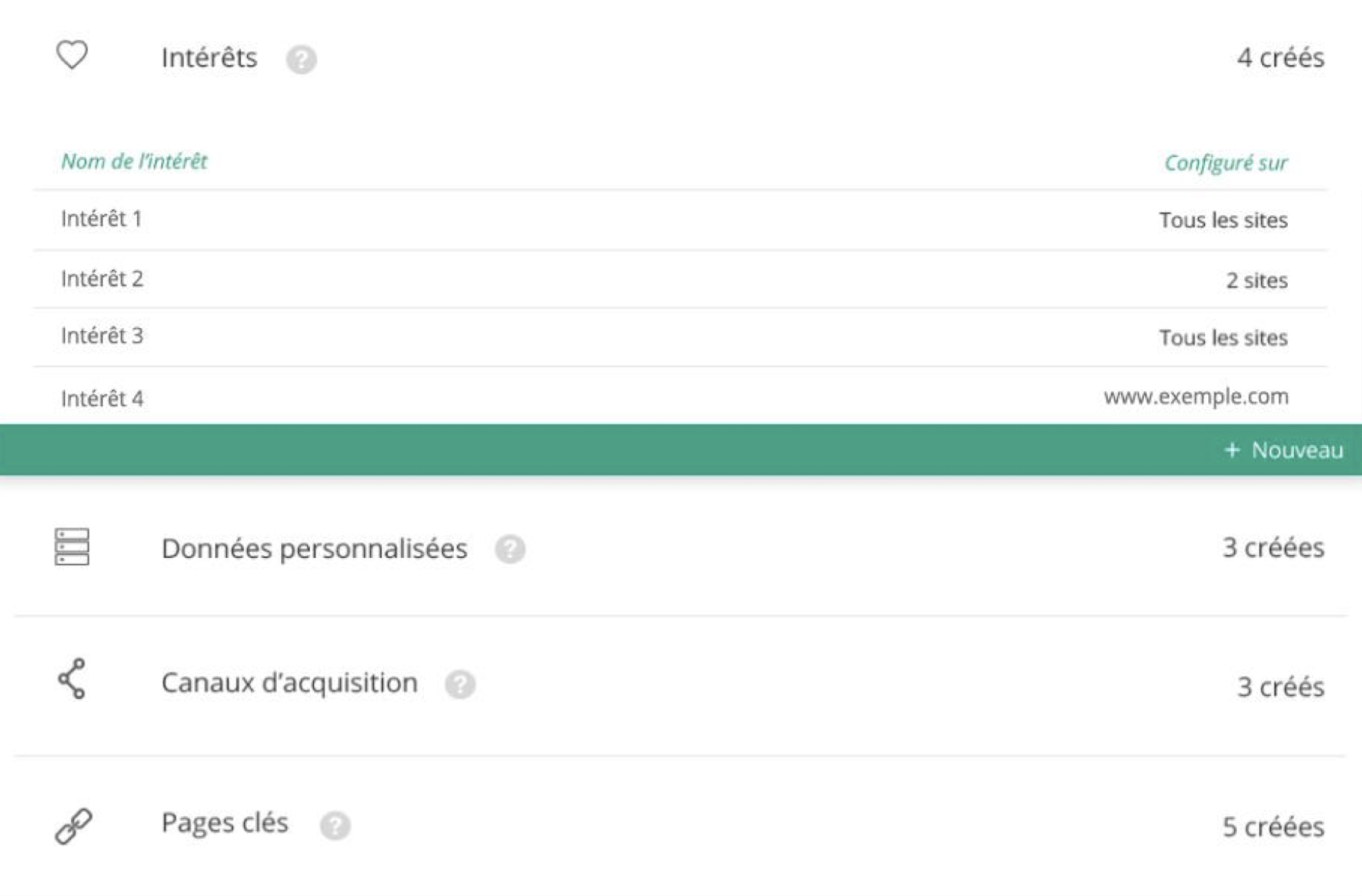The height and width of the screenshot is (896, 1362).
Task: Expand the Pages clés section
Action: coord(681,825)
